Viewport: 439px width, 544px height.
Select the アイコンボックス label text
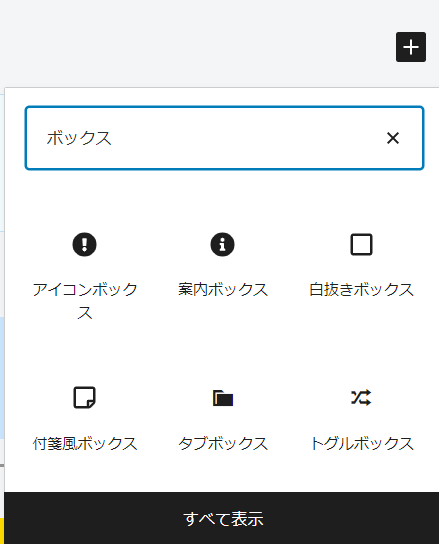(85, 301)
